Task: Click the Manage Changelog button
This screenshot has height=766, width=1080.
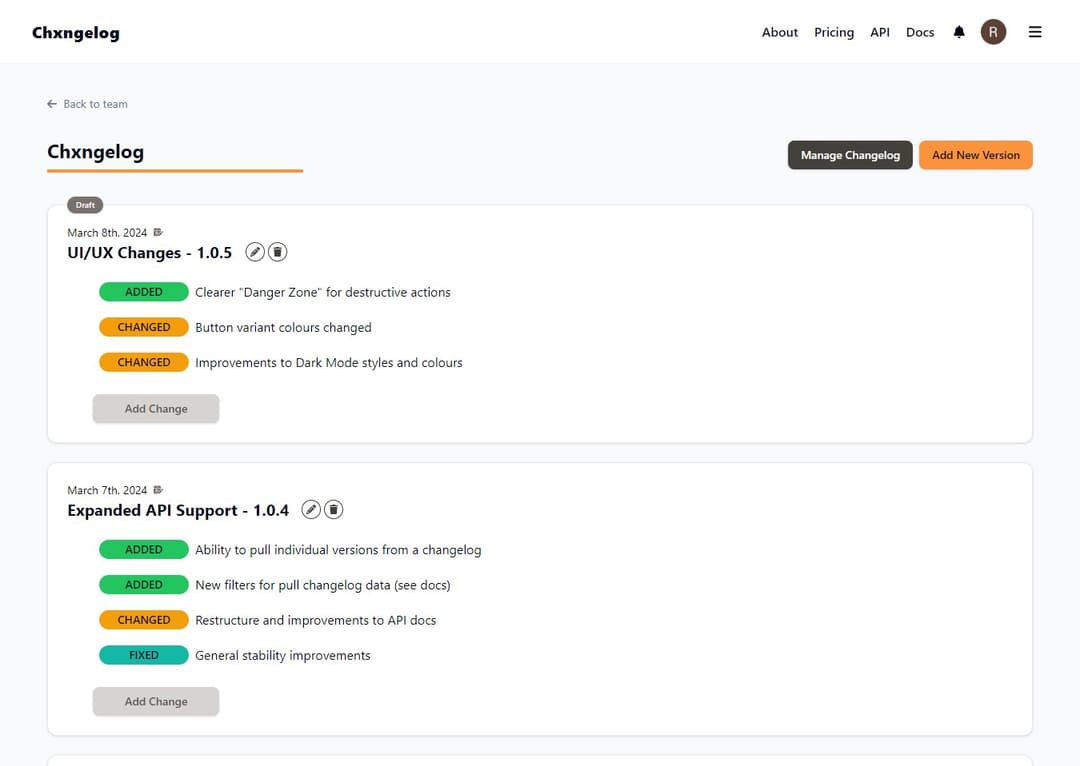Action: 850,155
